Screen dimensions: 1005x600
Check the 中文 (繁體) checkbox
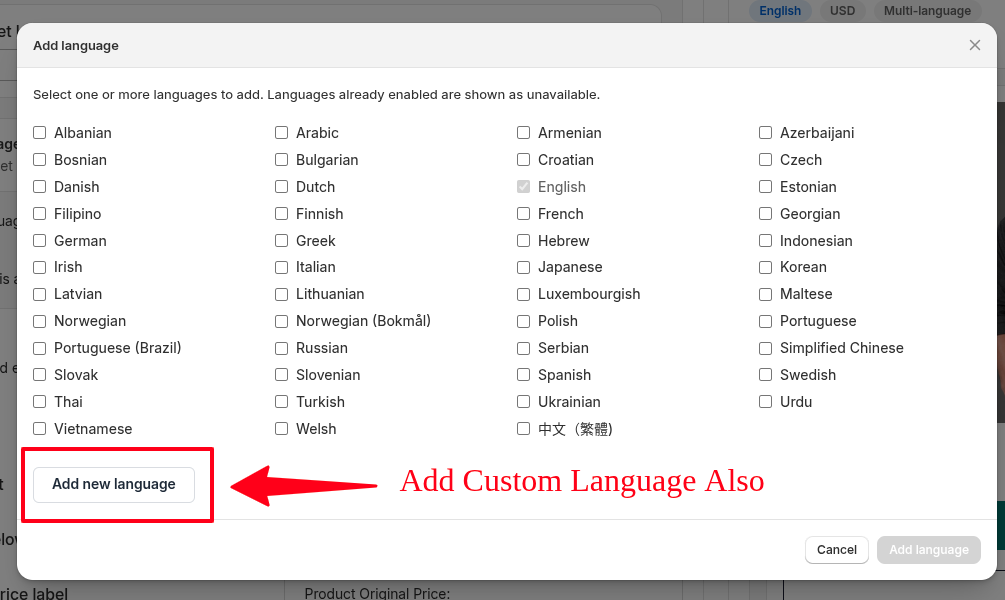tap(524, 428)
